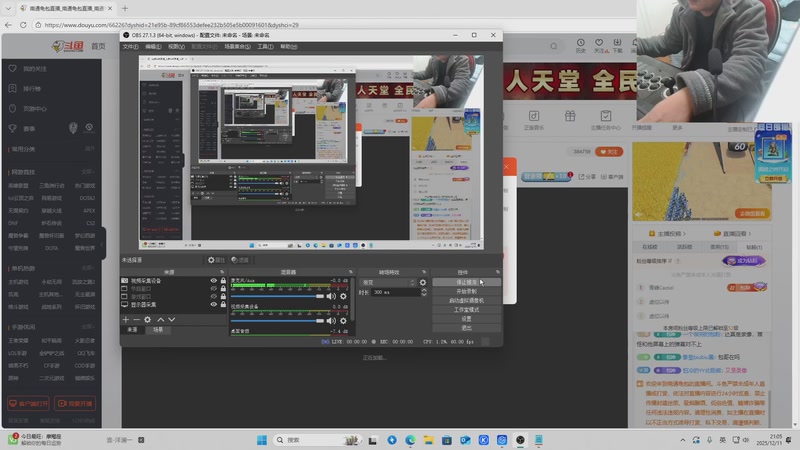
Task: Toggle lock on second source row
Action: 223,289
